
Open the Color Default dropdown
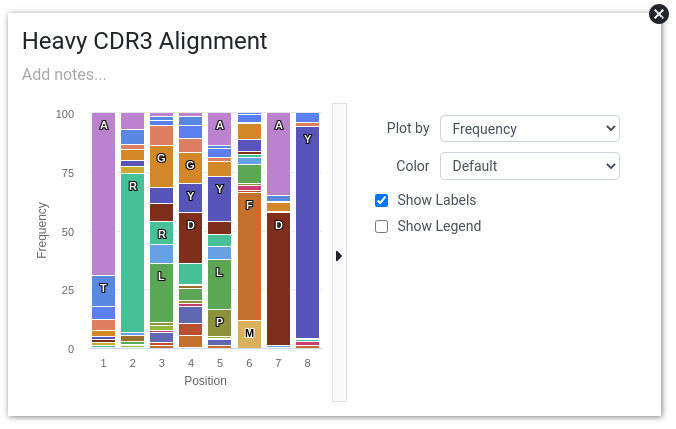[529, 166]
